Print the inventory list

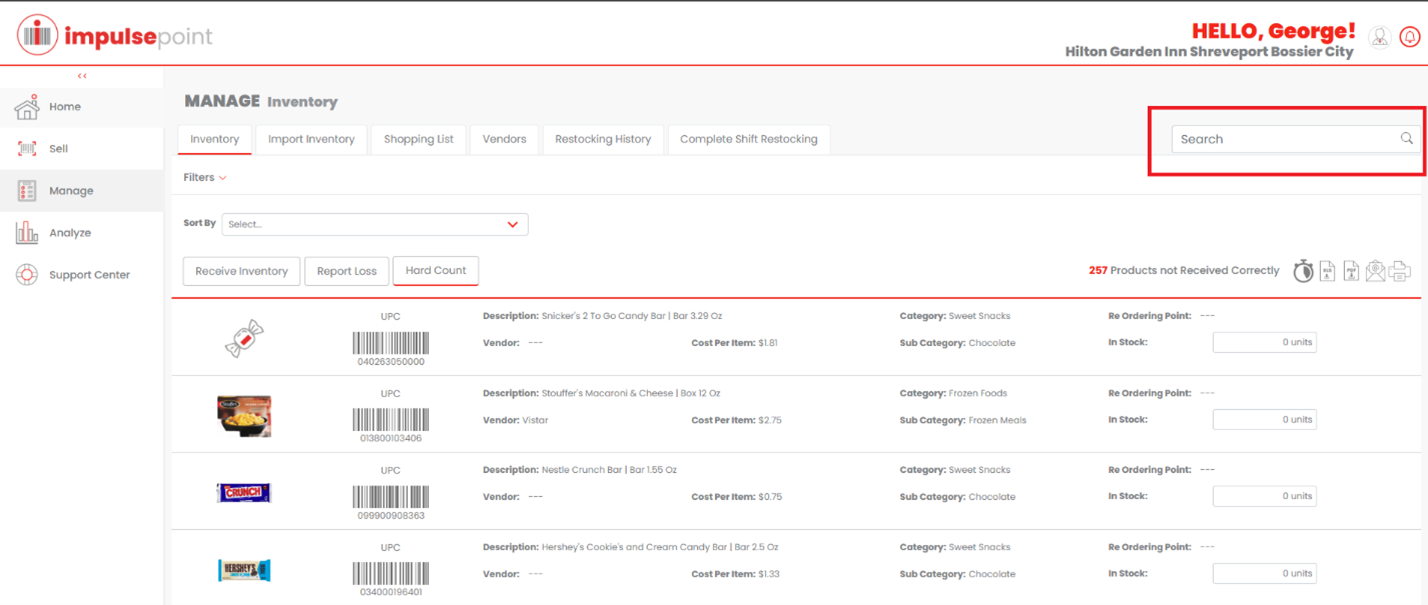click(1400, 270)
